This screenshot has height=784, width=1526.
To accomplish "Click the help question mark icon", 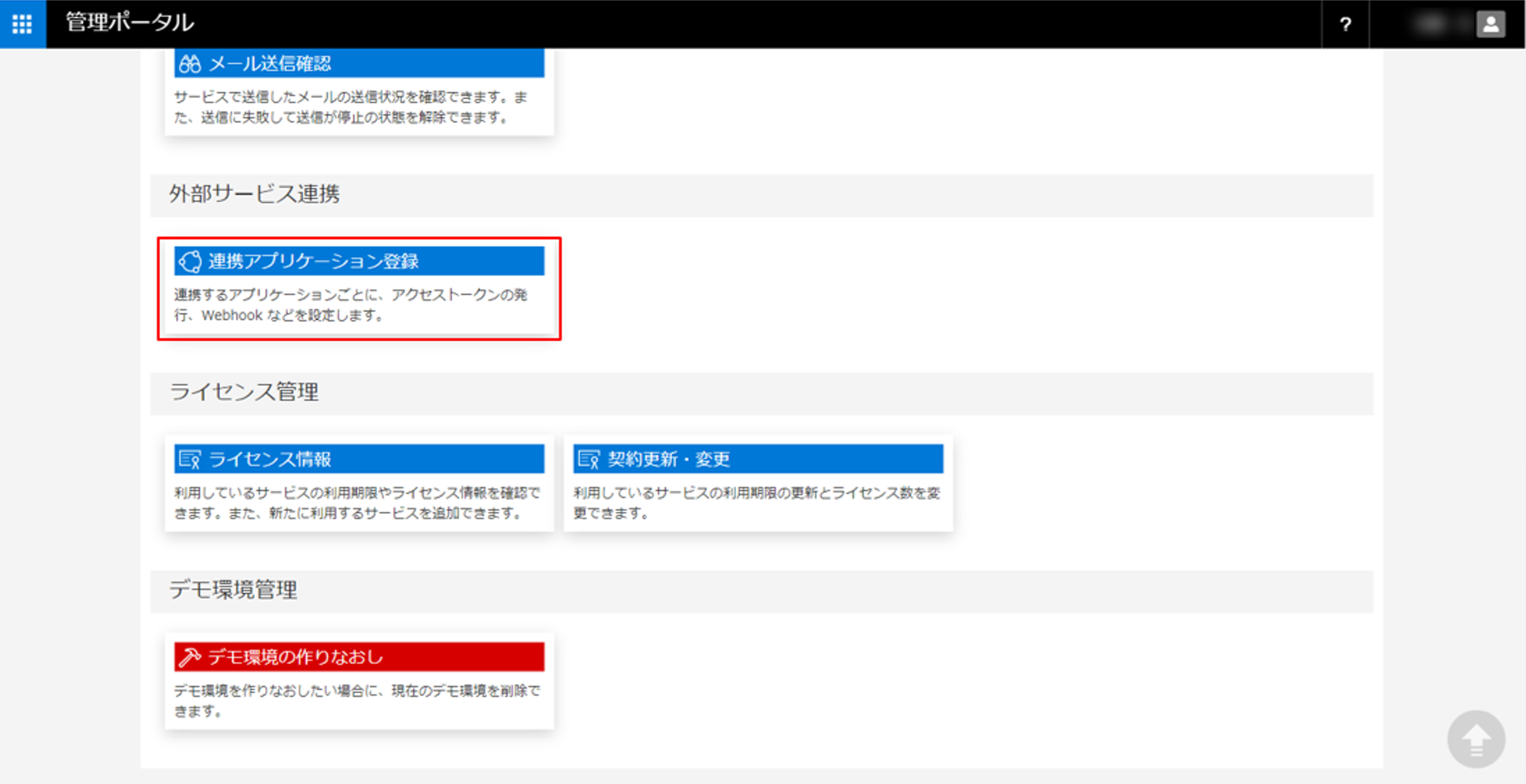I will point(1345,24).
